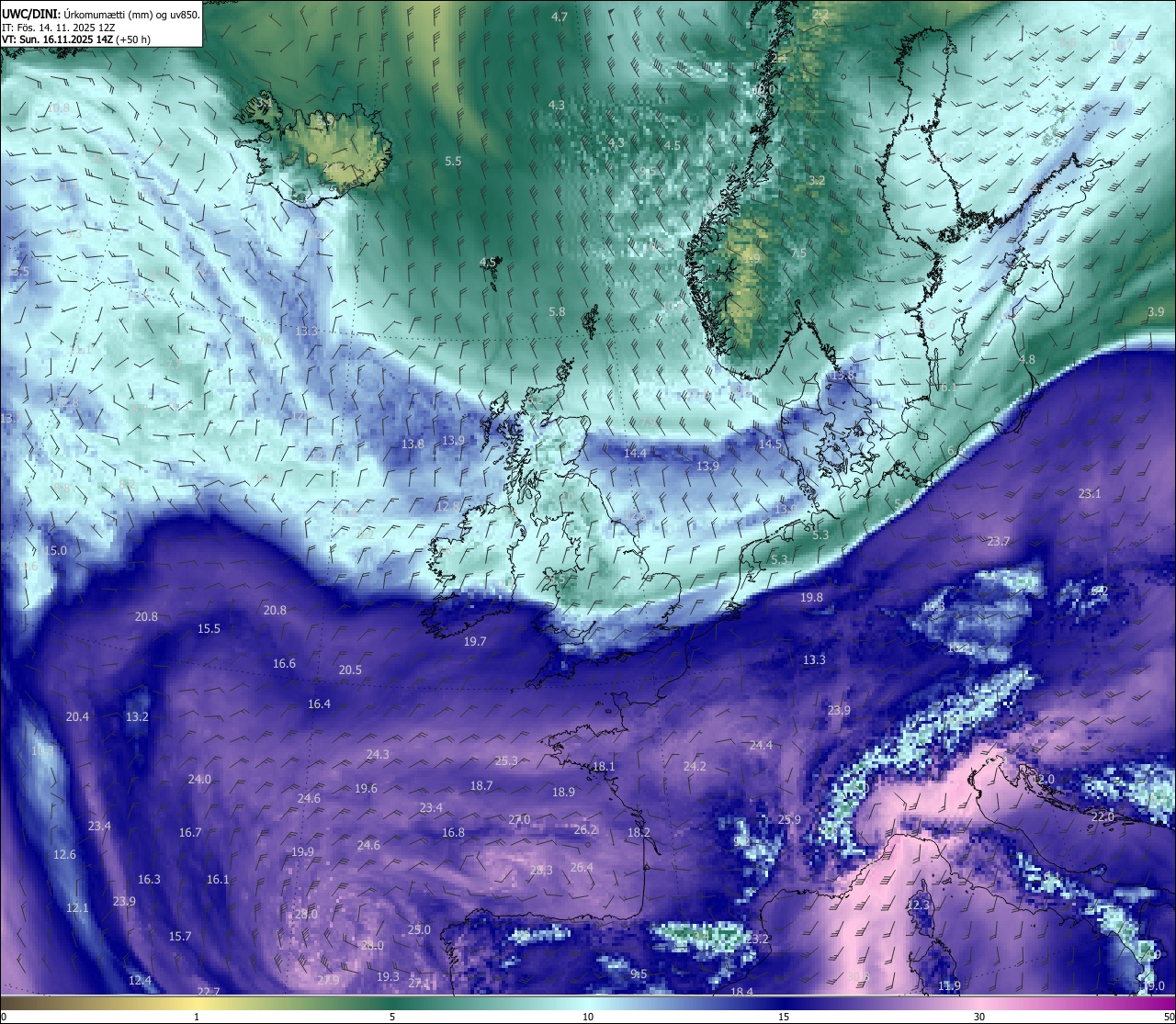This screenshot has width=1176, height=1024.
Task: Click the map value '28.3'
Action: 541,870
